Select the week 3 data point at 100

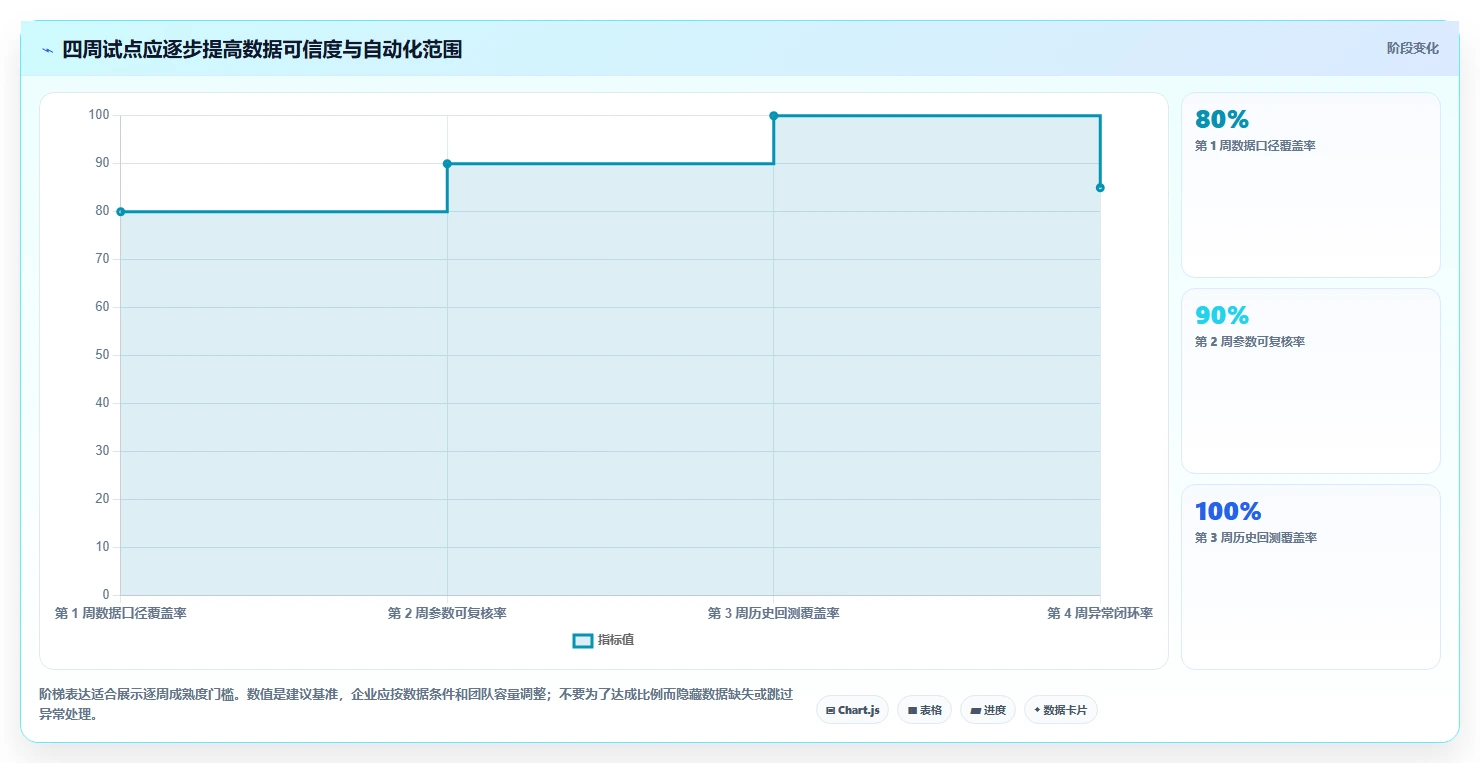click(x=773, y=115)
